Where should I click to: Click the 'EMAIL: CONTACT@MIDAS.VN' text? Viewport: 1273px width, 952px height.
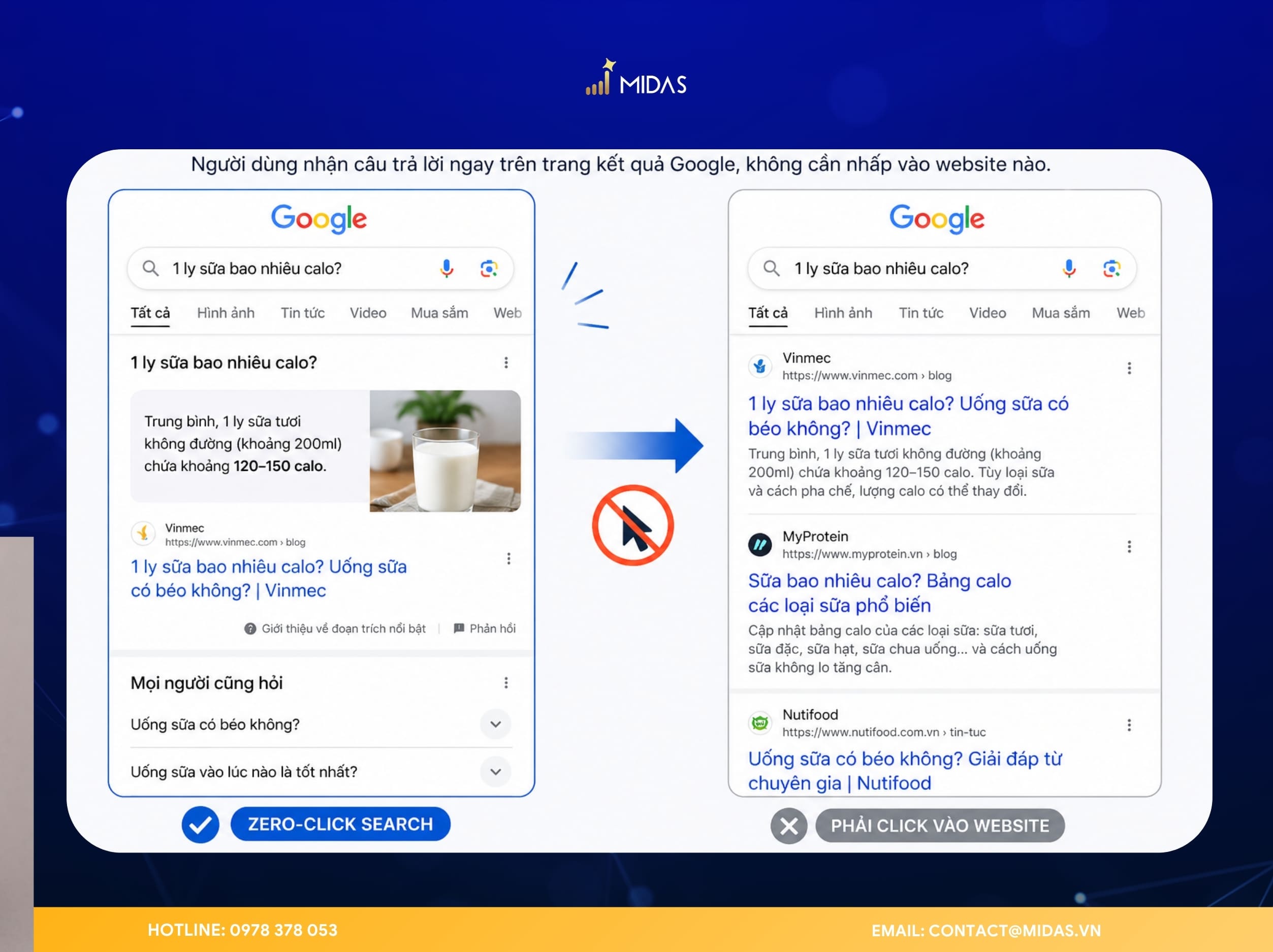coord(986,931)
